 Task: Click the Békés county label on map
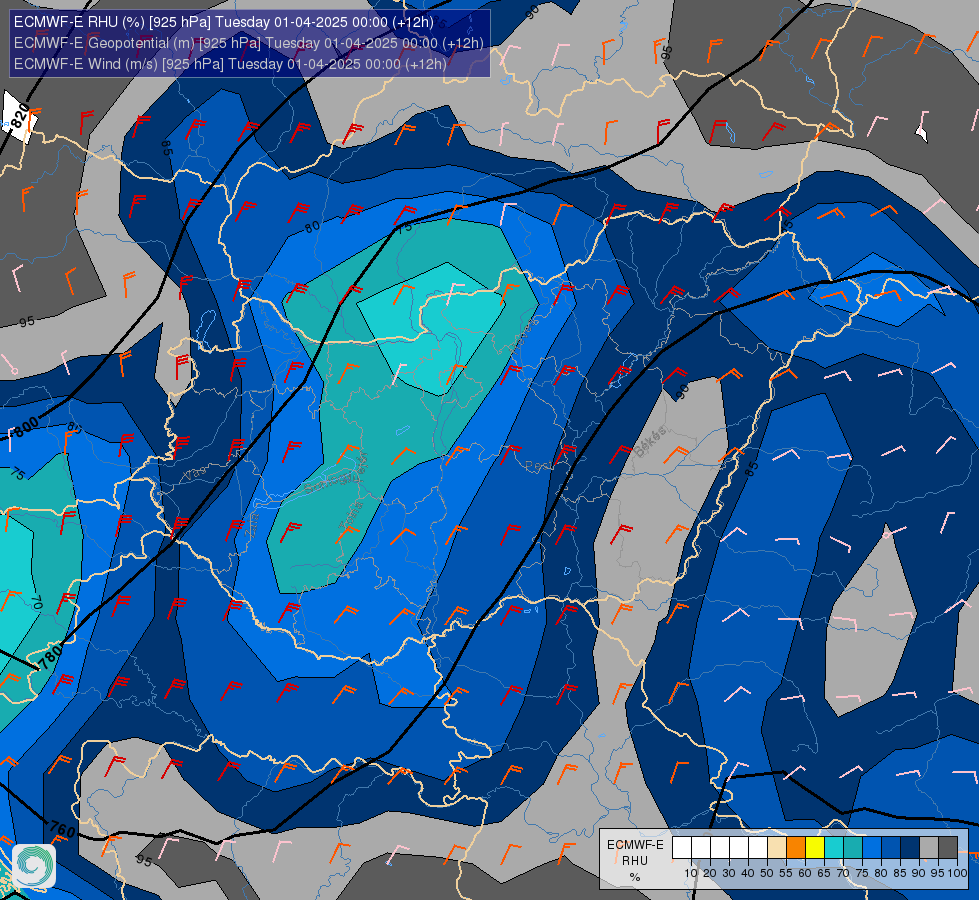pyautogui.click(x=651, y=442)
